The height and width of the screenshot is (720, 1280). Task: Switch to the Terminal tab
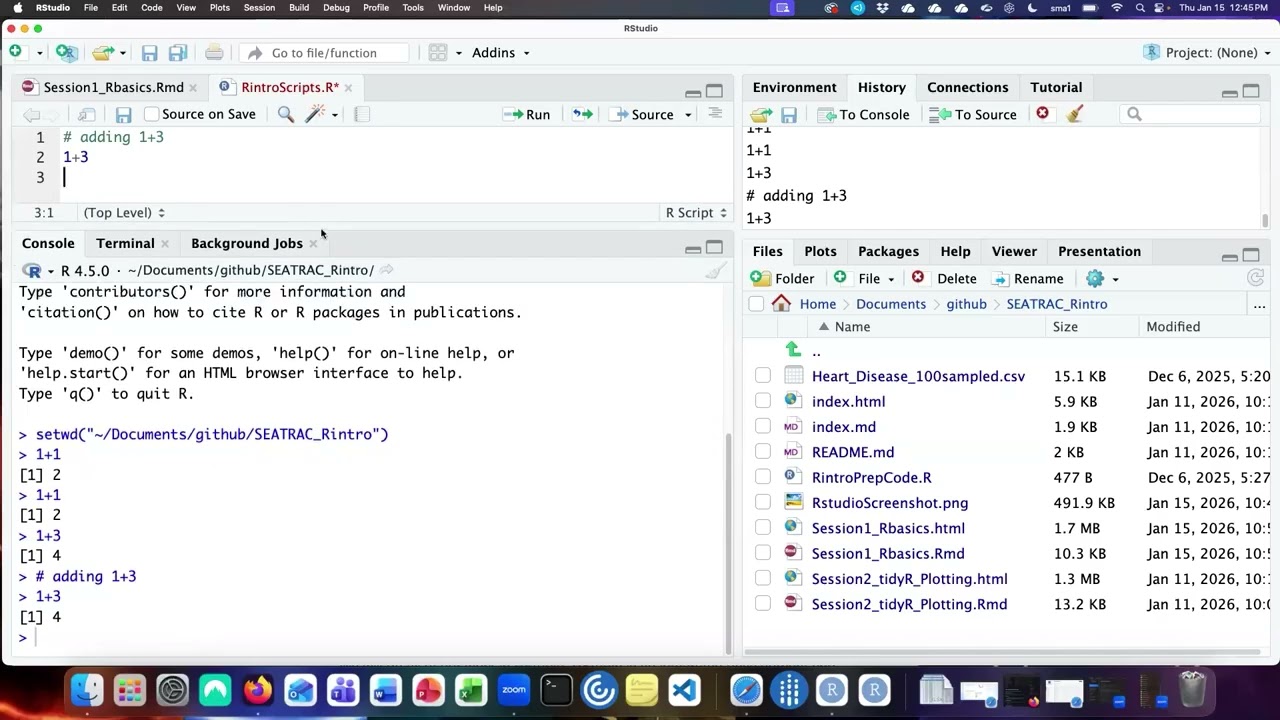[x=125, y=243]
